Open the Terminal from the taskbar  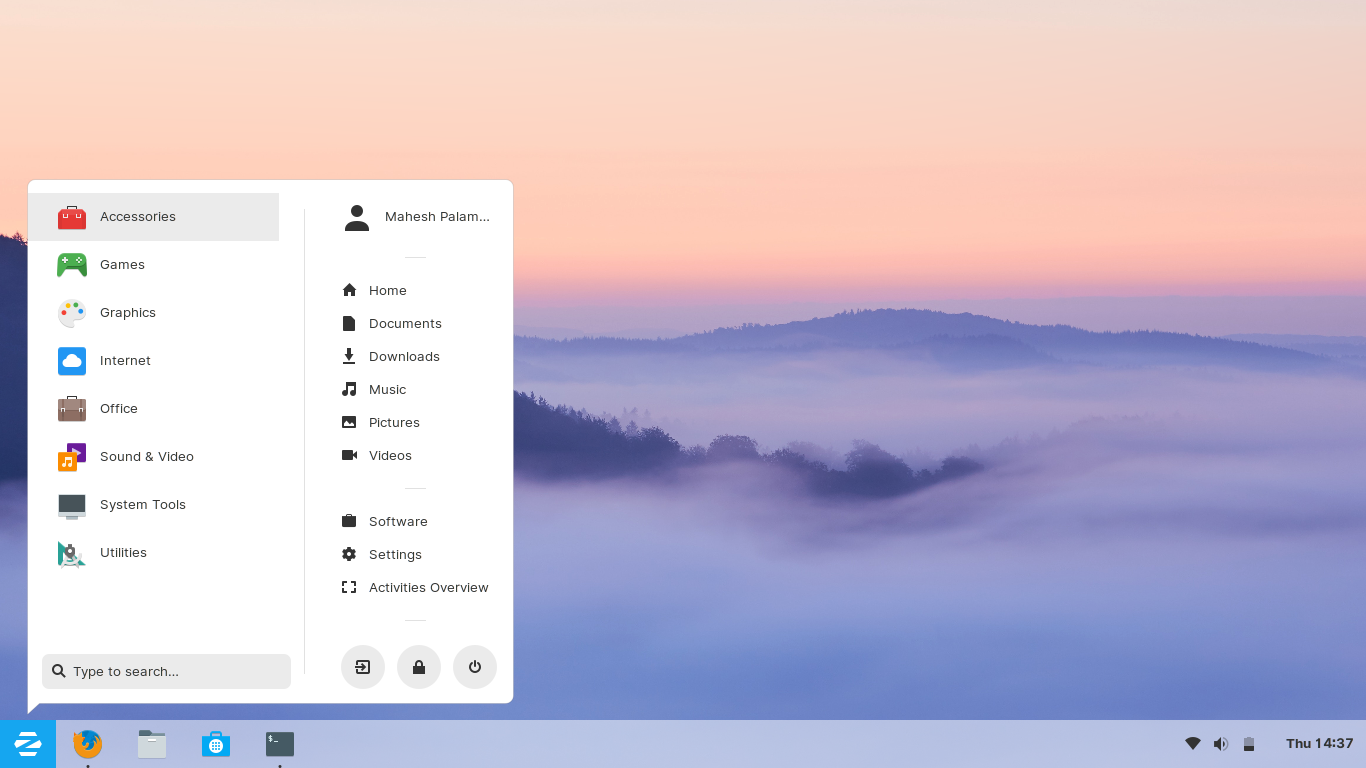[280, 744]
